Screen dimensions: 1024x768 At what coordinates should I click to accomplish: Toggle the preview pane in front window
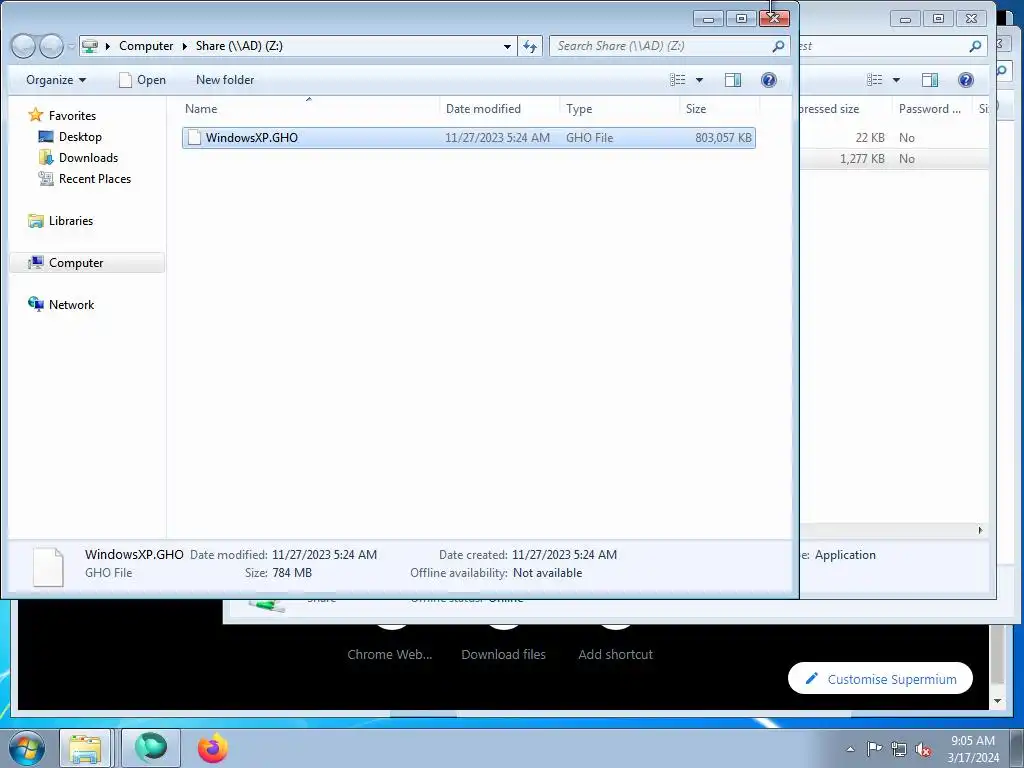(x=733, y=80)
